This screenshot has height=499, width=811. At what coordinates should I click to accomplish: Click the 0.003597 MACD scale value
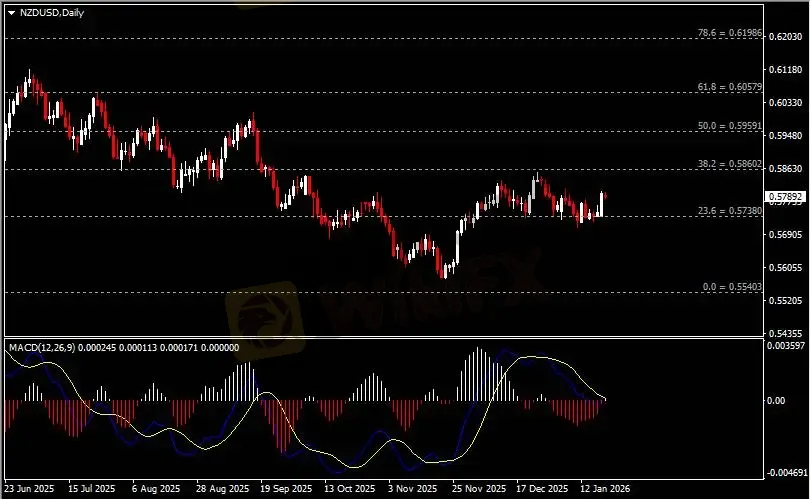786,345
